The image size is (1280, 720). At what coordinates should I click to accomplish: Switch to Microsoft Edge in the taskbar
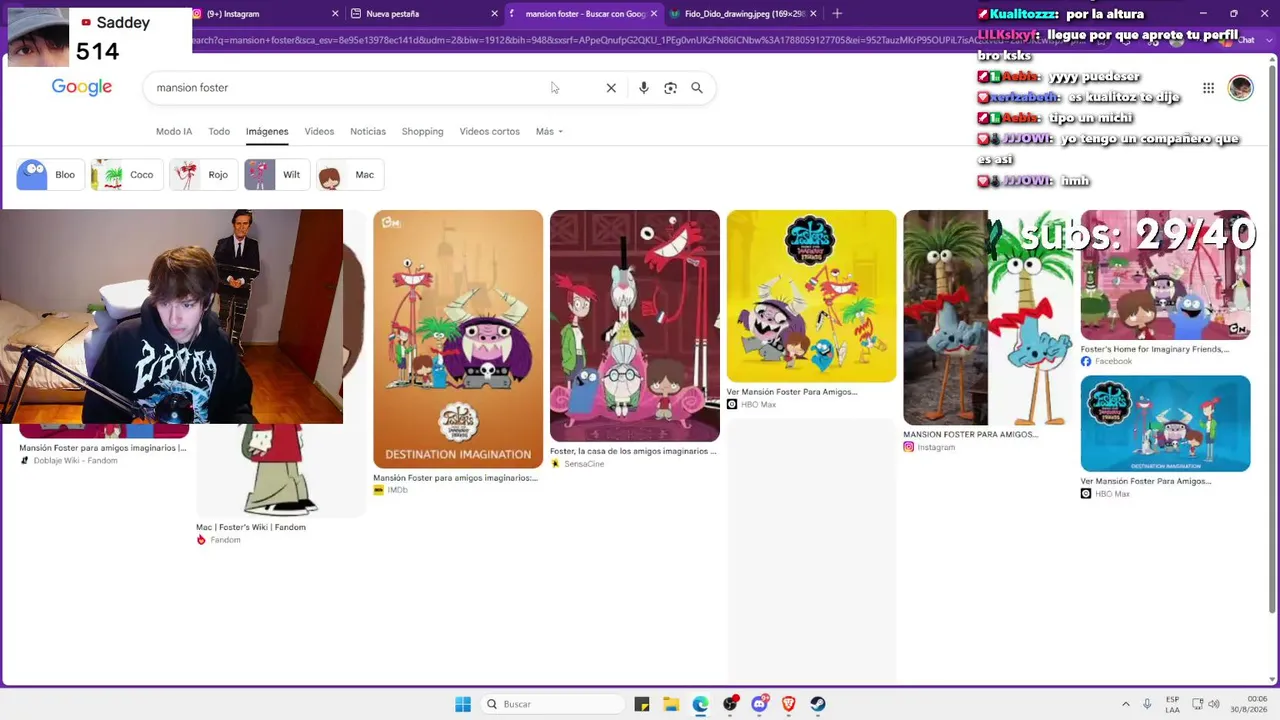click(700, 704)
